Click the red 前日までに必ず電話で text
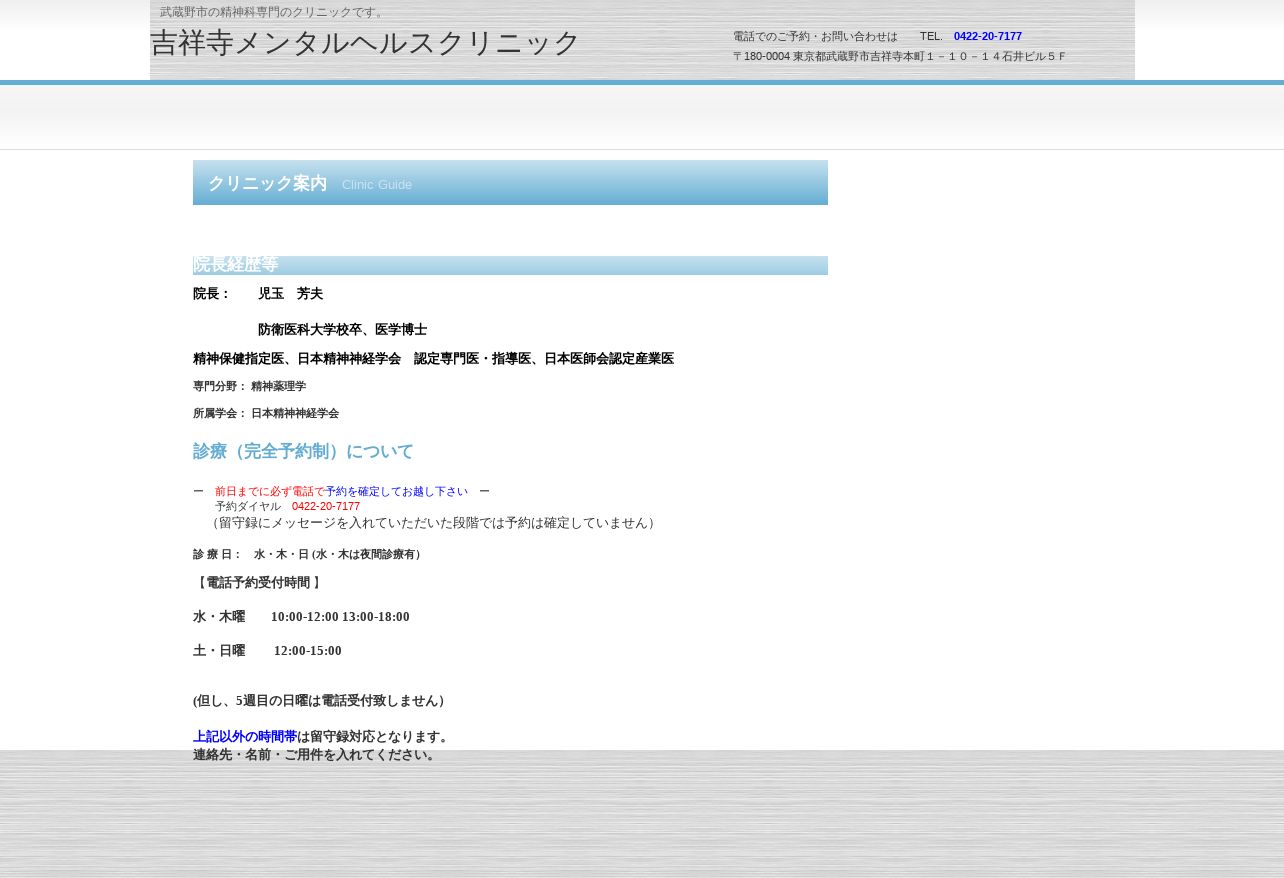The width and height of the screenshot is (1284, 878). point(270,491)
